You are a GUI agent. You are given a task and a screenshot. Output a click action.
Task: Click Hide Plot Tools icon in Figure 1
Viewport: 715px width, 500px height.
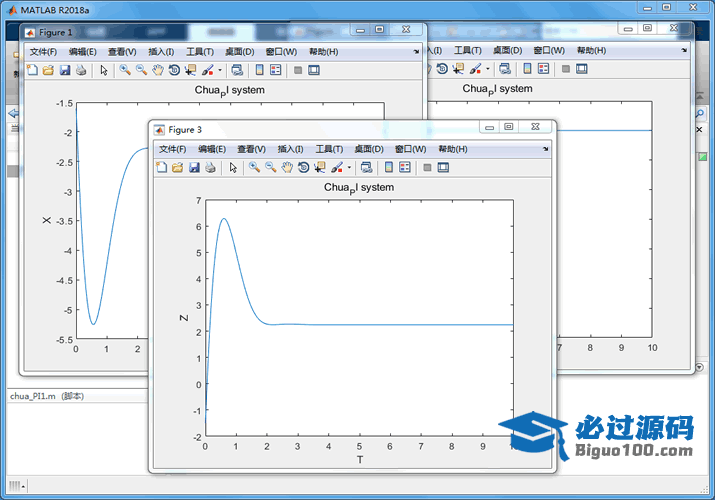298,70
